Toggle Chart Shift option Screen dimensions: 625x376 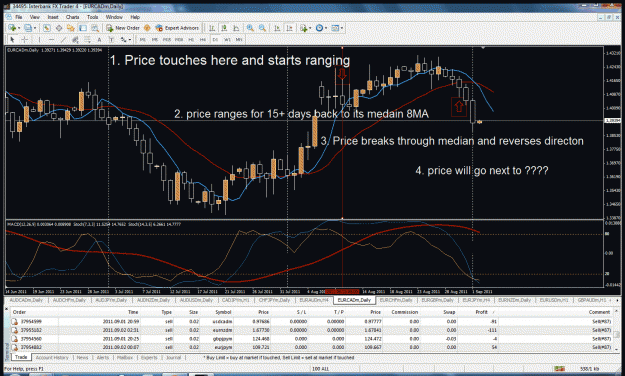[289, 28]
